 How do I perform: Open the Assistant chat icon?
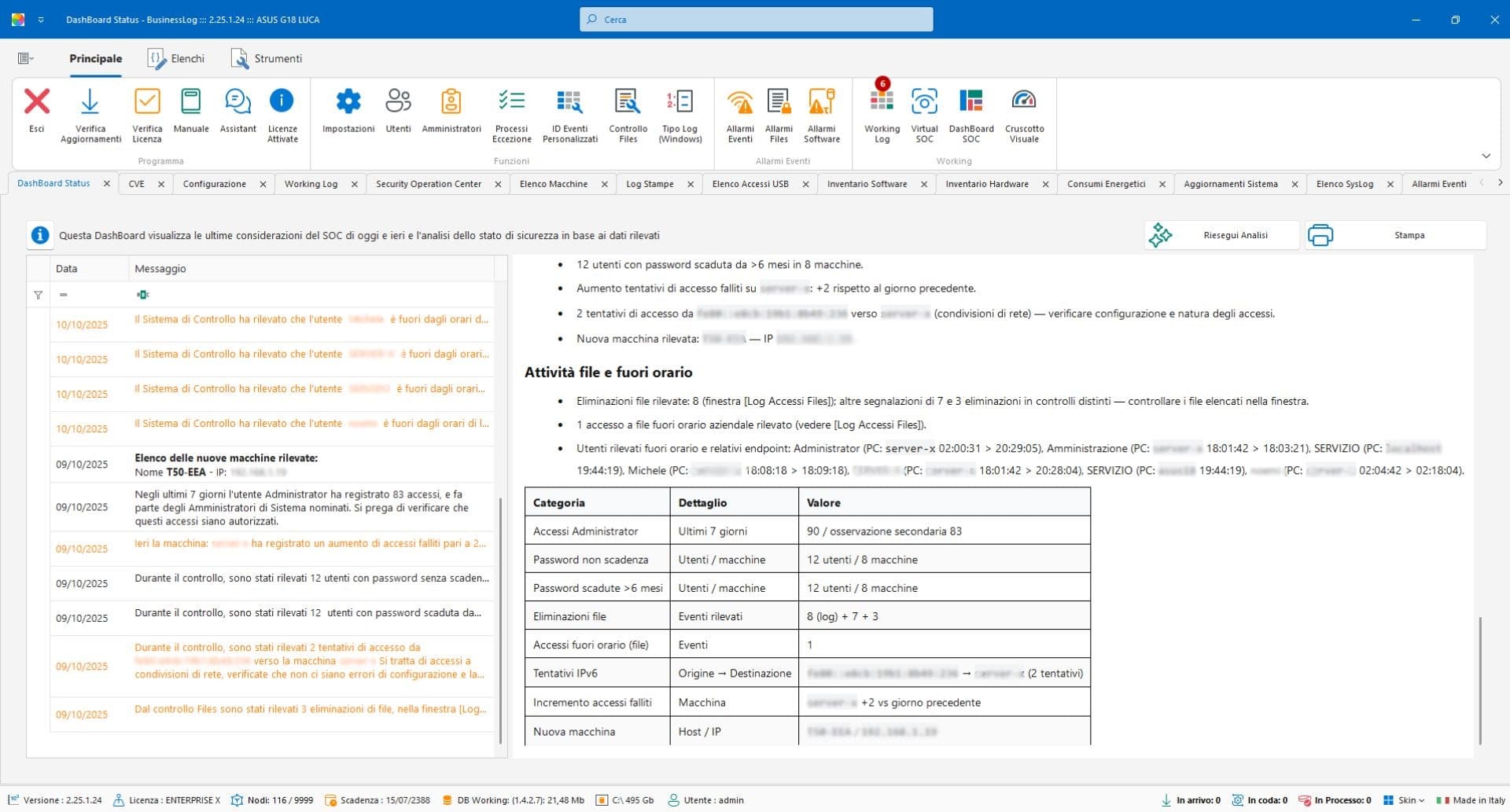coord(238,114)
